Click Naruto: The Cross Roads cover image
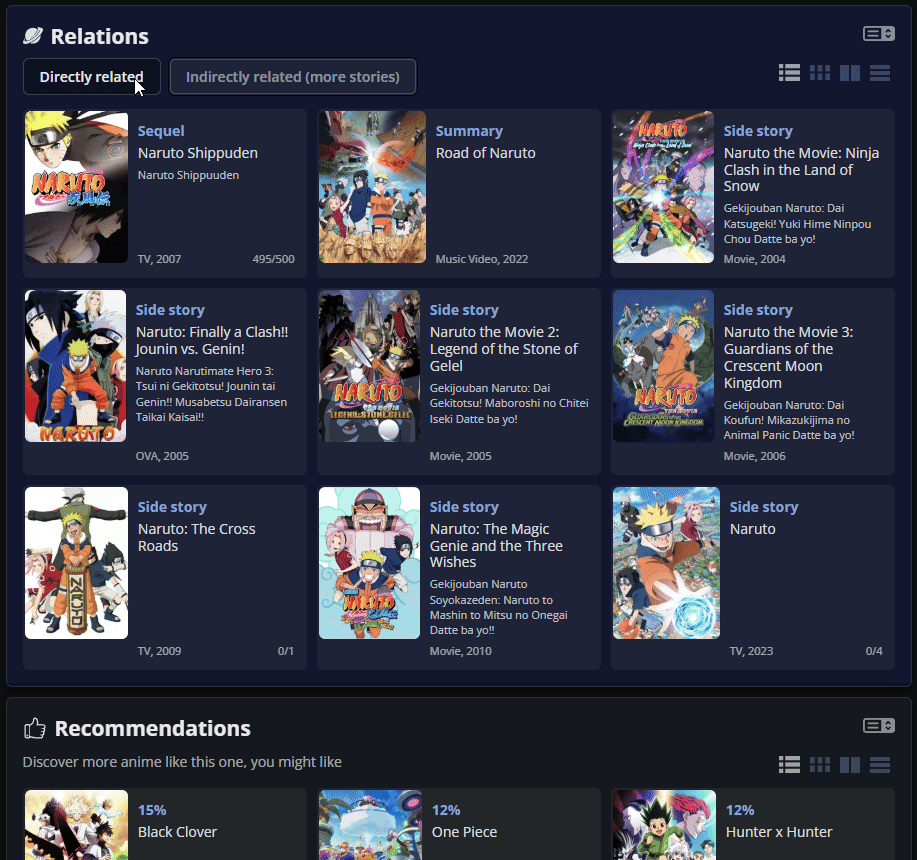The width and height of the screenshot is (917, 860). coord(76,563)
